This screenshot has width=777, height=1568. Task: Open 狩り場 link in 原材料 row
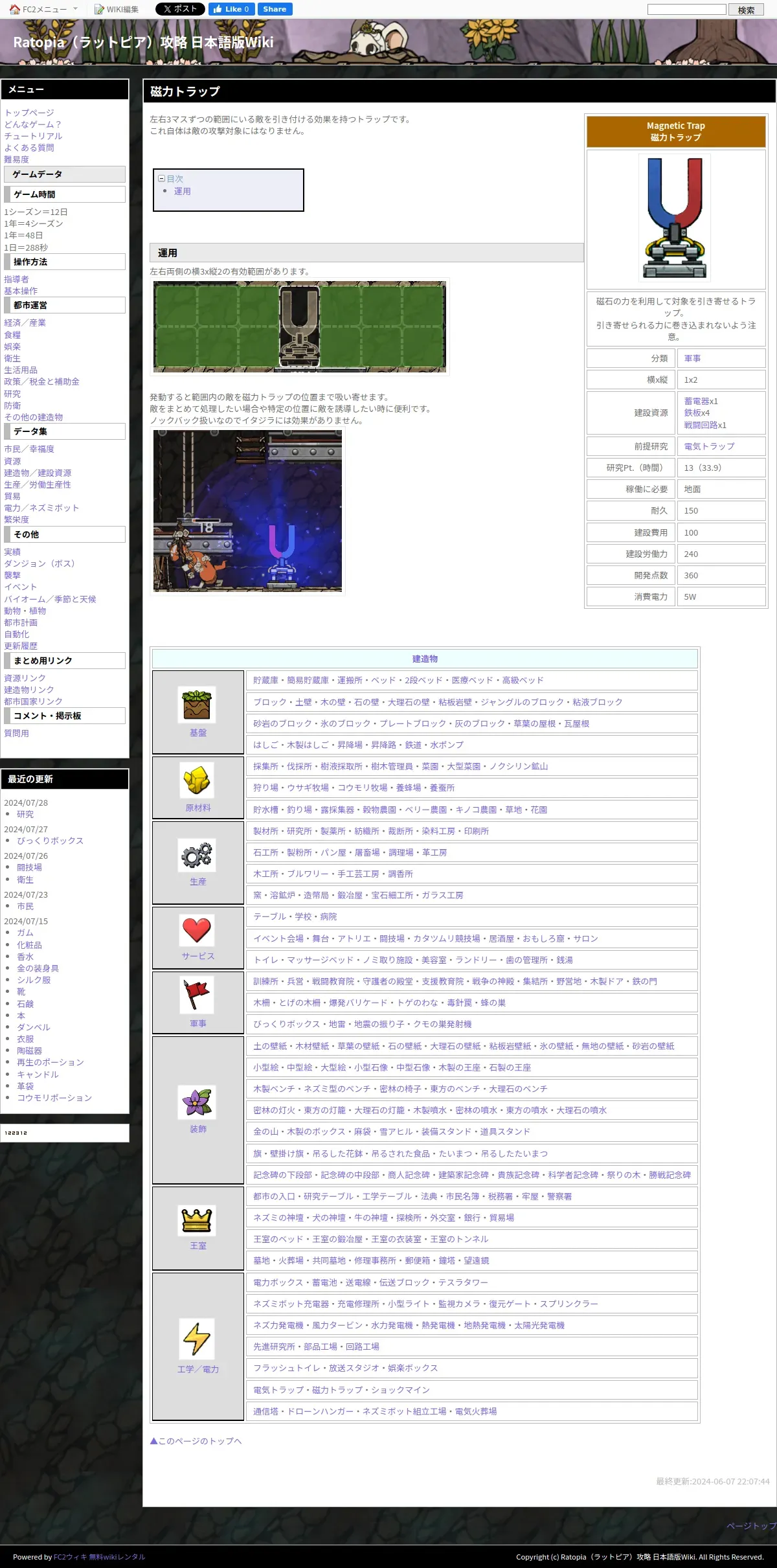coord(265,788)
